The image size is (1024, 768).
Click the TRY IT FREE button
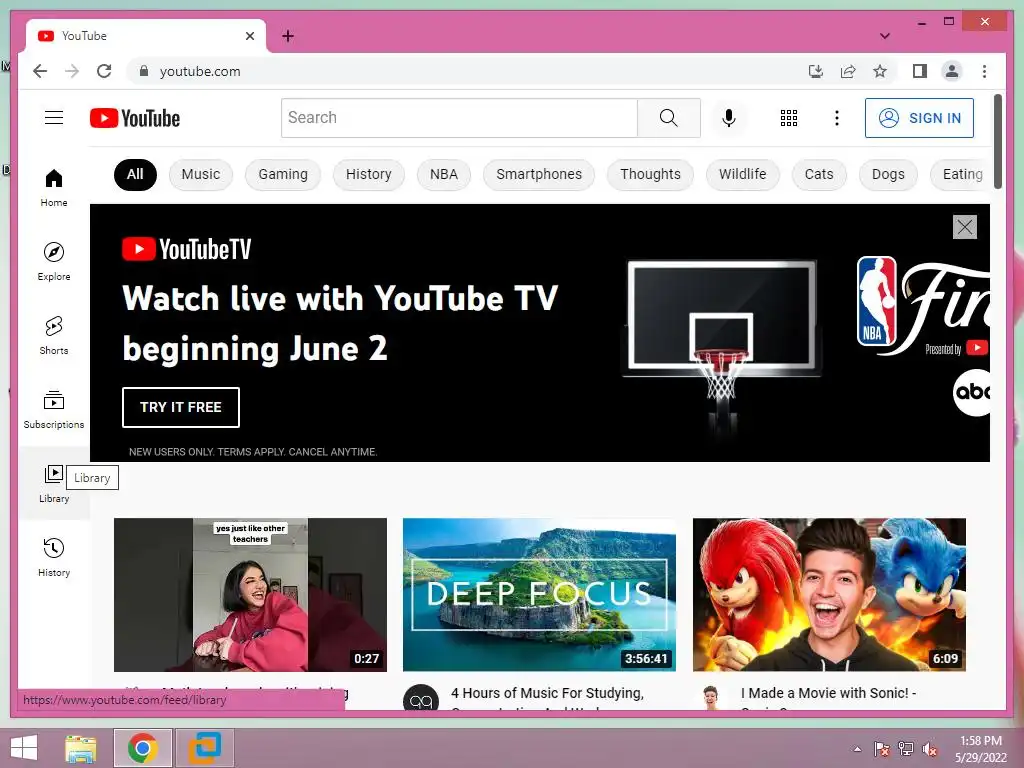[181, 408]
